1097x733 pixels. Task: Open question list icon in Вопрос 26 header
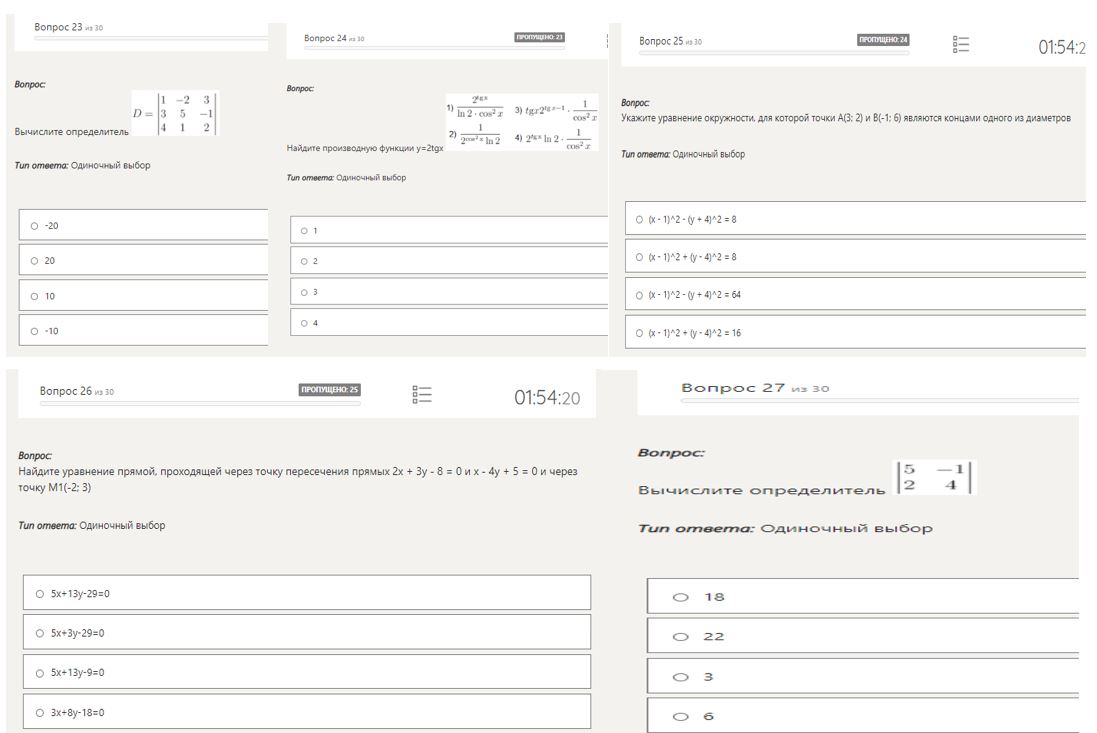click(x=421, y=395)
